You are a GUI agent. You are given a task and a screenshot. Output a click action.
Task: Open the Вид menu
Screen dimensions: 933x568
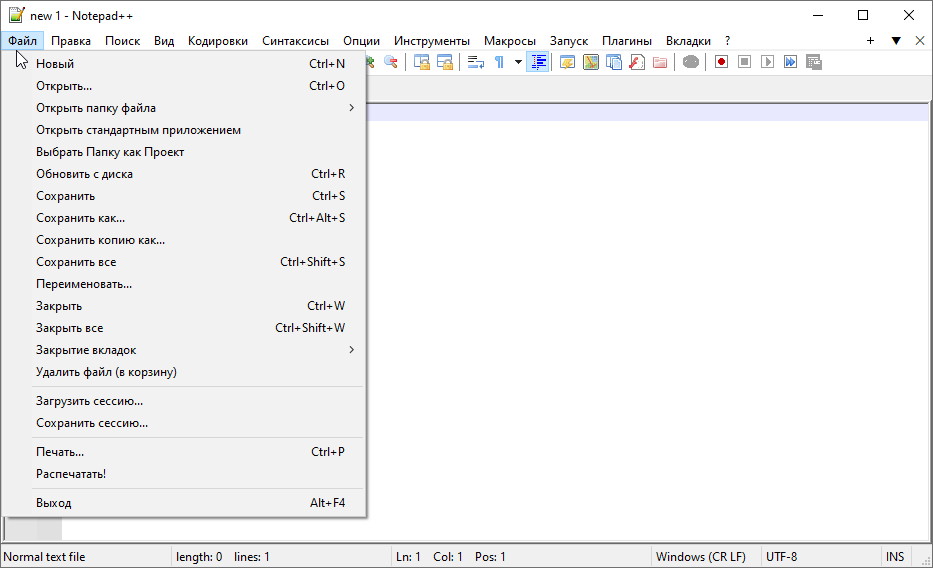point(164,40)
